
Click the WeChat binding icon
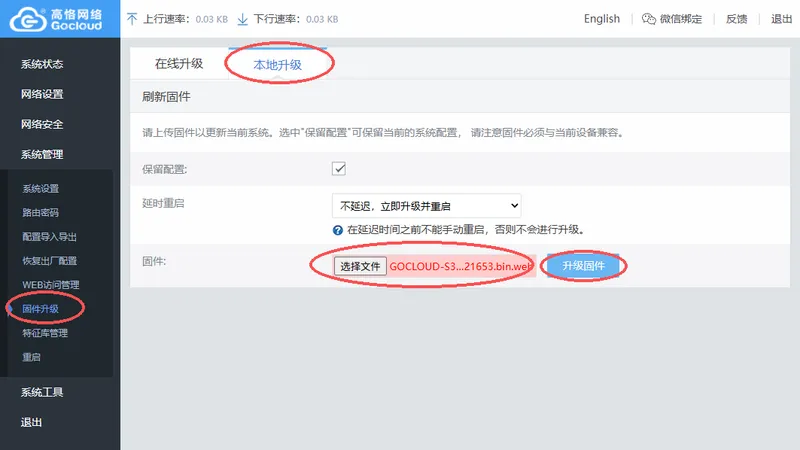click(648, 19)
